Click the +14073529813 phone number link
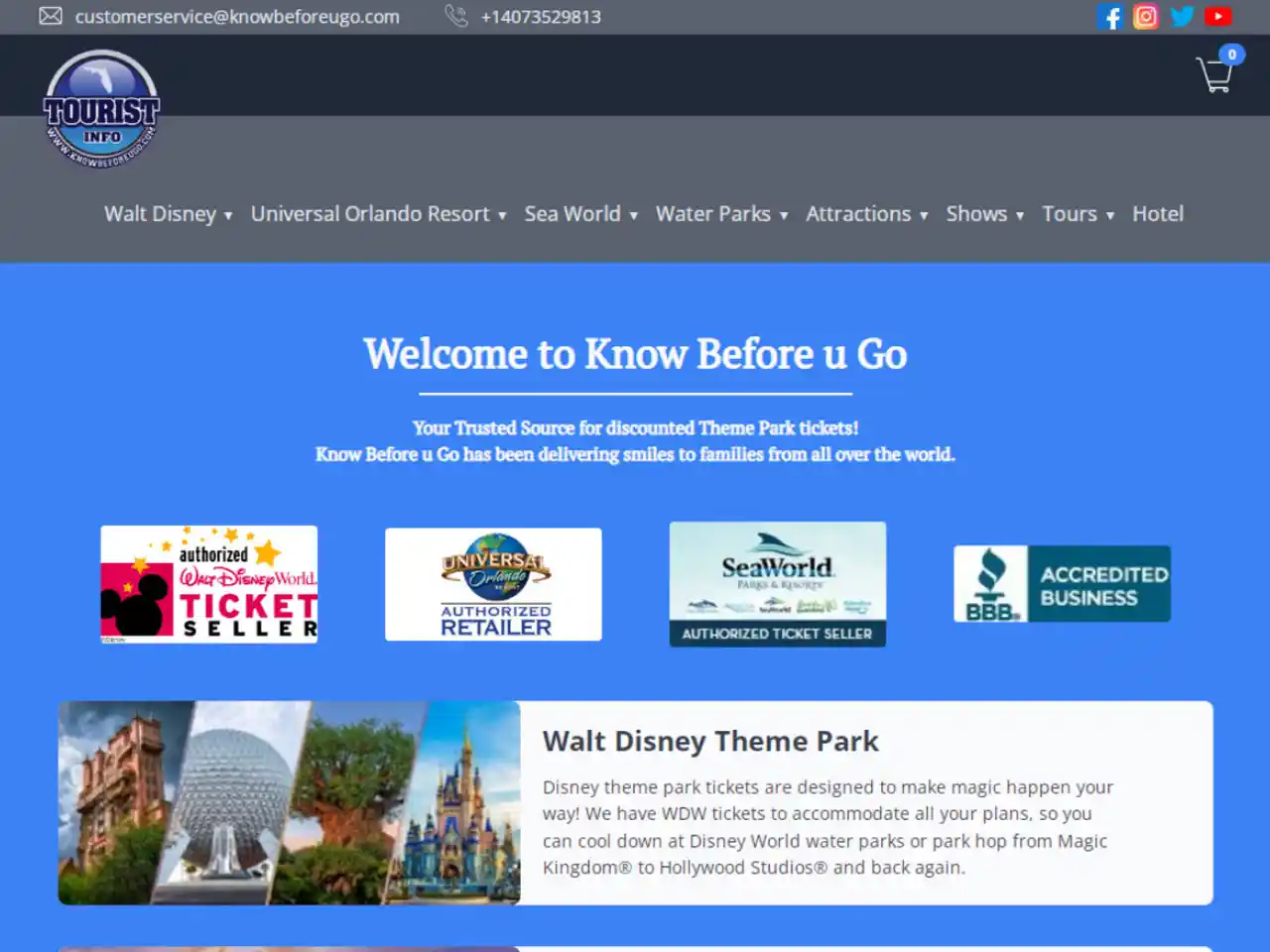 click(541, 17)
